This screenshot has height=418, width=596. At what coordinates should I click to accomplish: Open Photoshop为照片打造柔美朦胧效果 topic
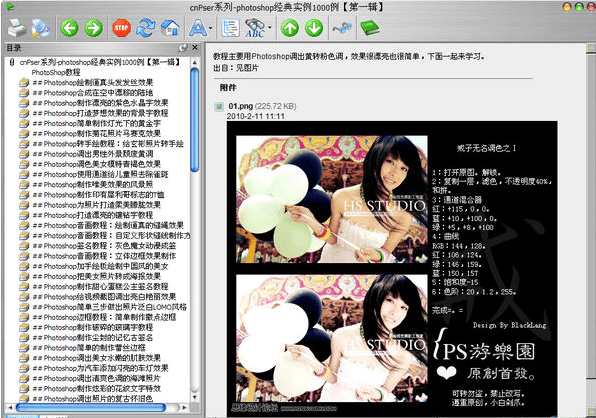(x=97, y=205)
